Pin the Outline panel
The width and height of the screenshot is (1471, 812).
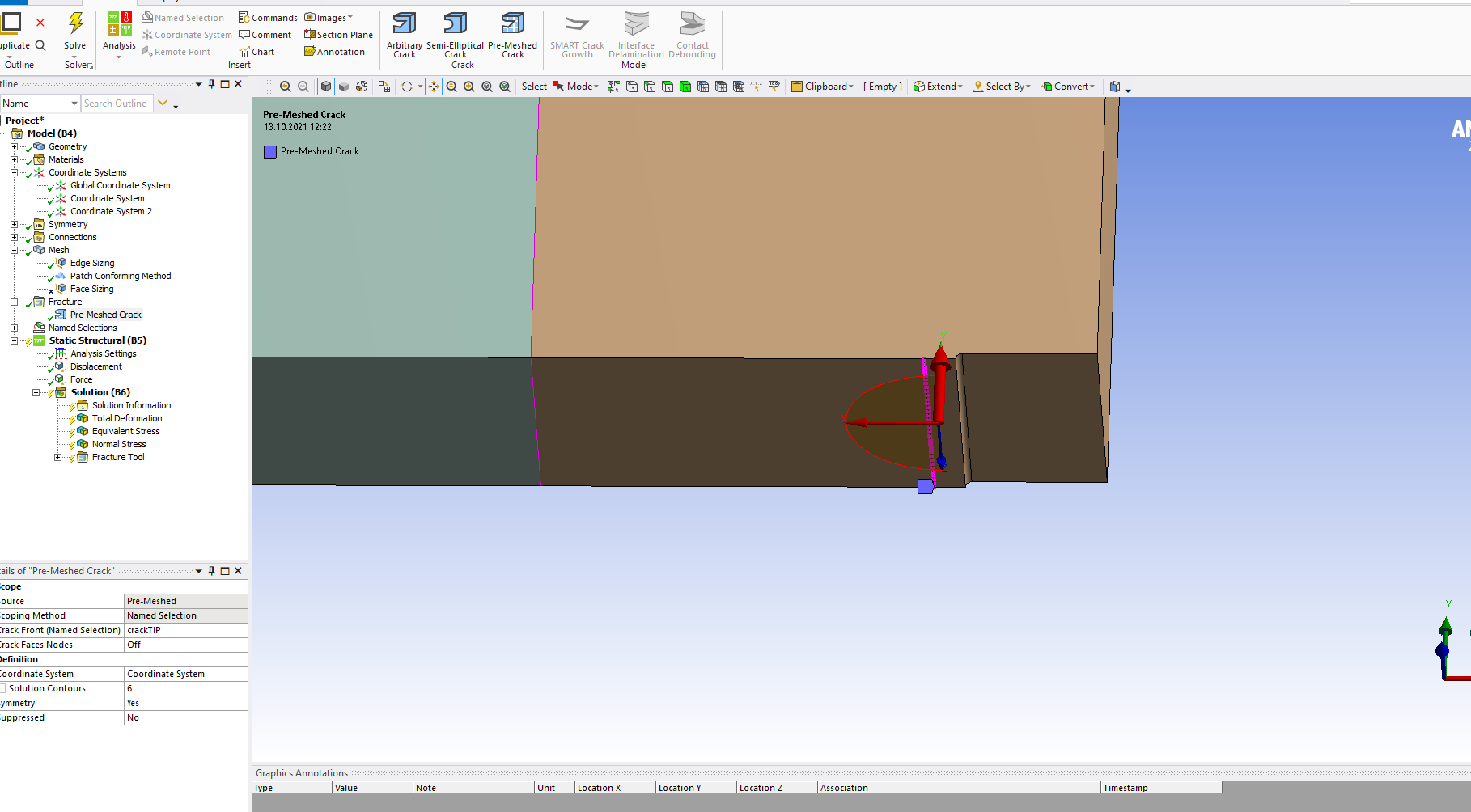pyautogui.click(x=212, y=84)
